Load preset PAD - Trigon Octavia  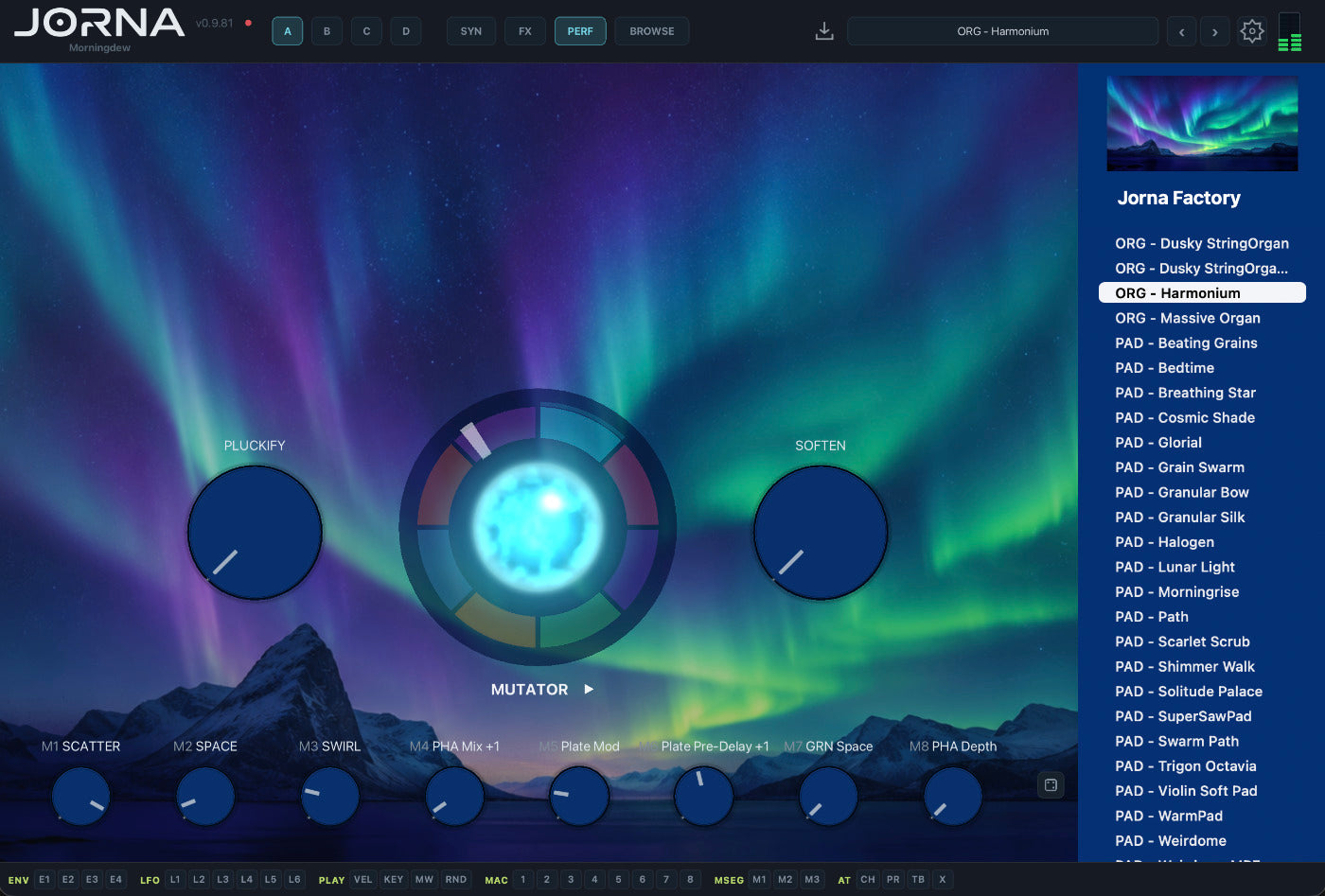point(1202,766)
